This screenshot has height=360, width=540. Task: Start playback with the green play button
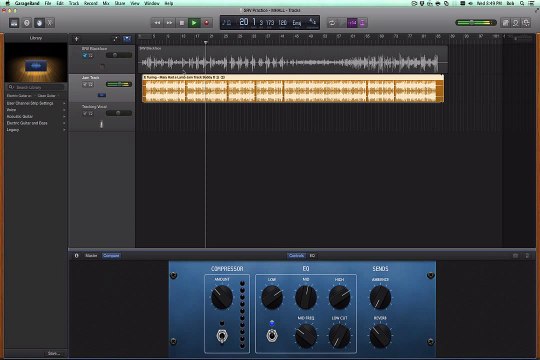[194, 23]
